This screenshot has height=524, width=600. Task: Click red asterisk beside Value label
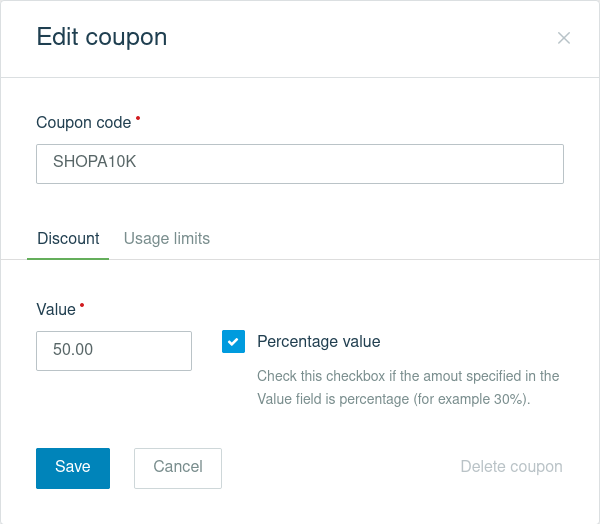point(82,306)
